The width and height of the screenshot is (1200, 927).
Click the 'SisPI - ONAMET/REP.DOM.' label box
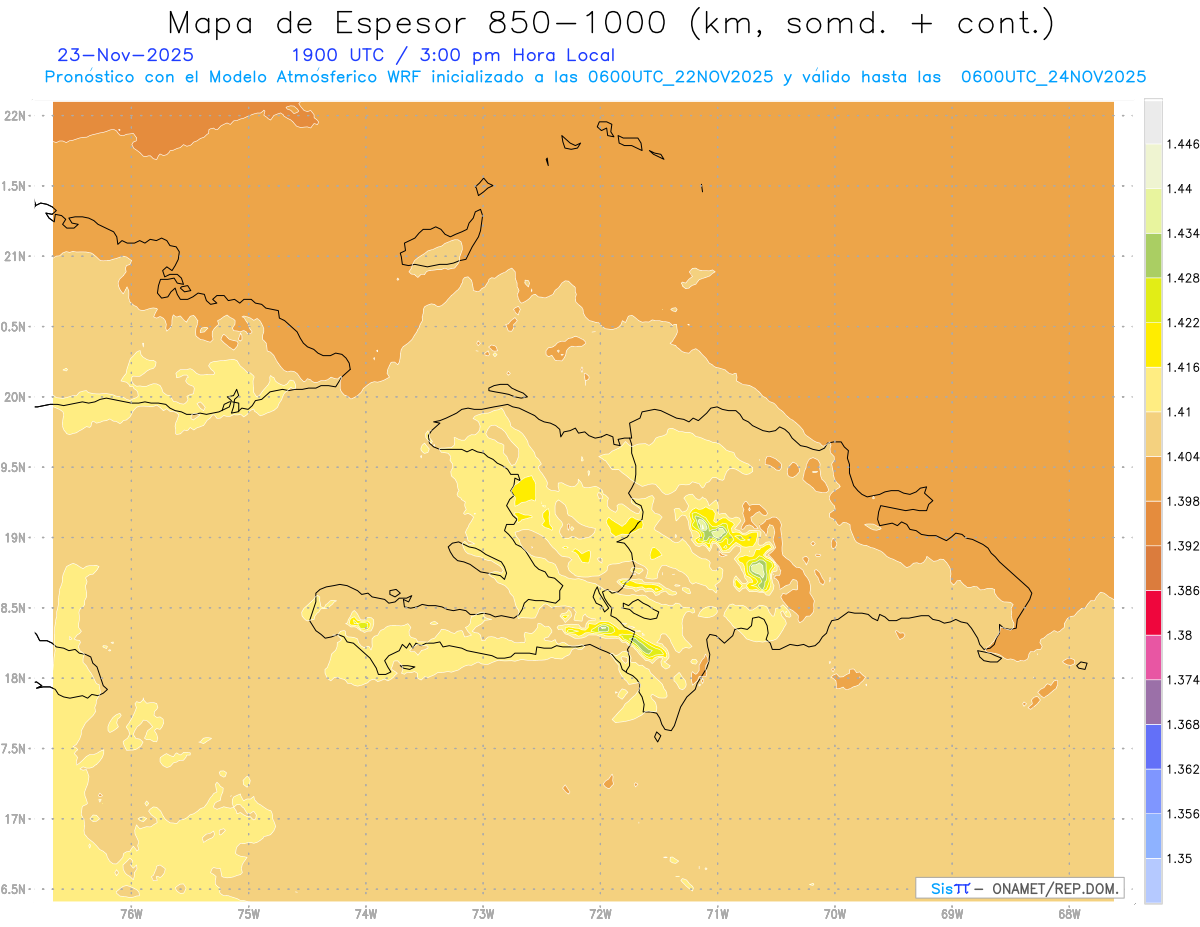tap(1020, 888)
